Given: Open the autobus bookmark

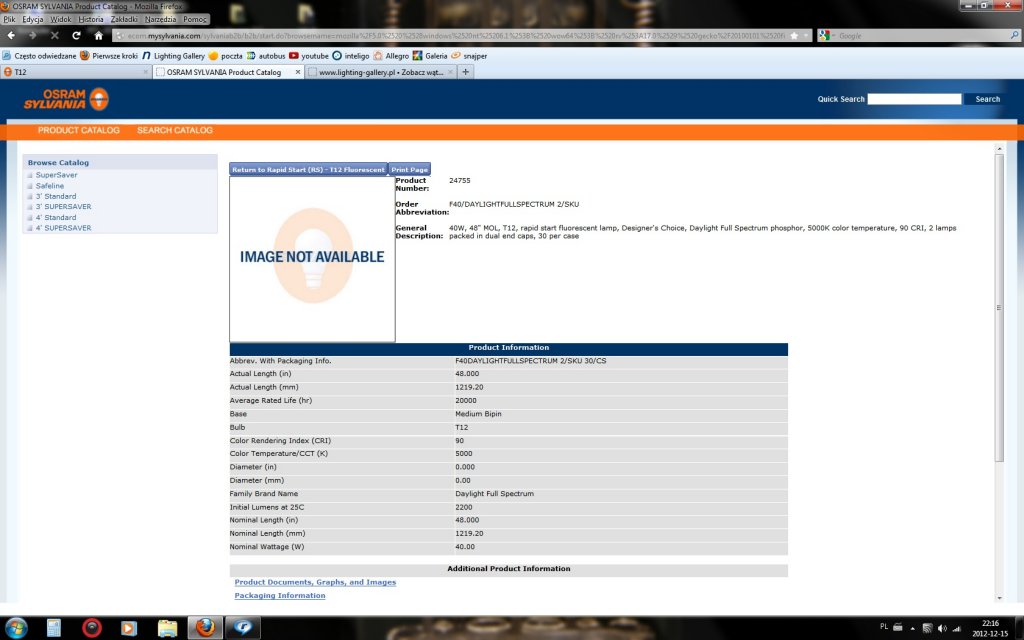Looking at the screenshot, I should (x=266, y=56).
